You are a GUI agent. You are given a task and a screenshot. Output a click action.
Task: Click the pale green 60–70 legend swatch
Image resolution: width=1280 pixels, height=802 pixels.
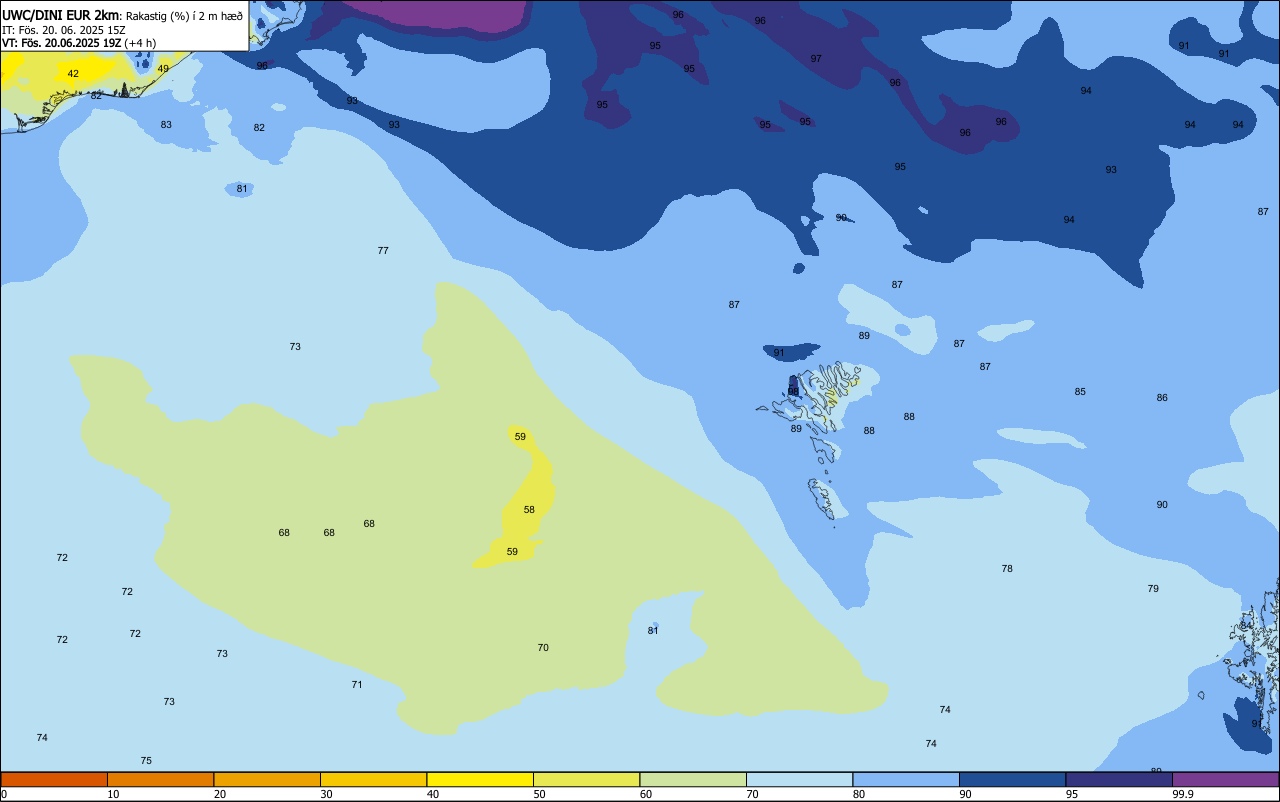coord(693,780)
